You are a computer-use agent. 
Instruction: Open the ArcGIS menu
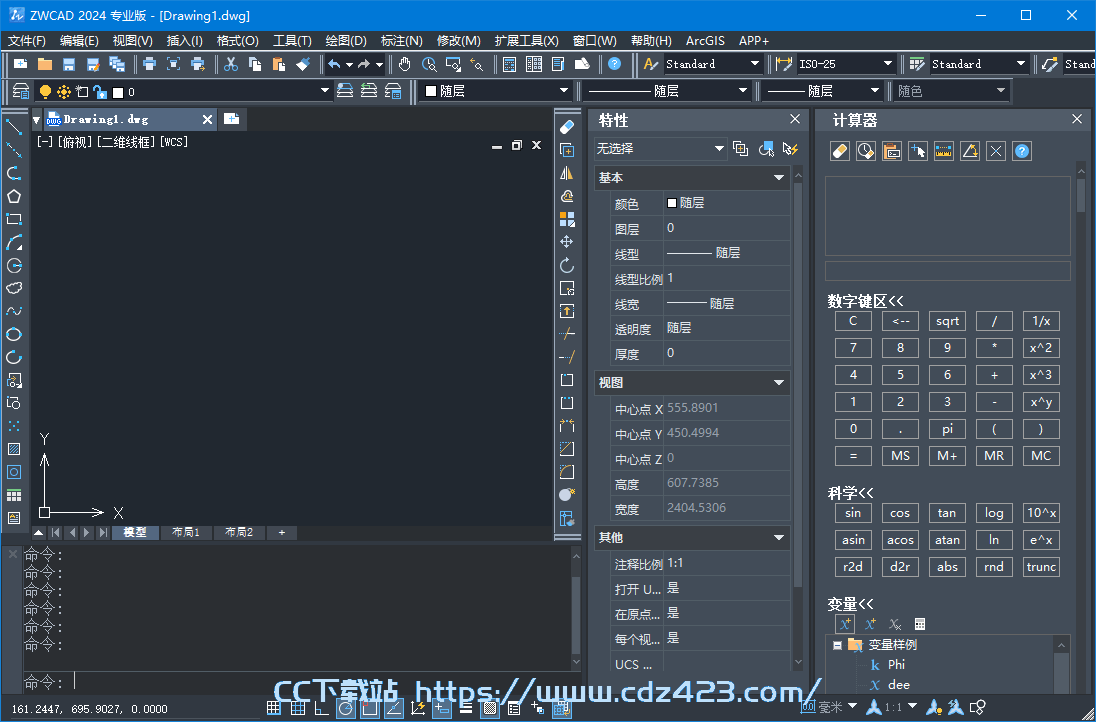(x=705, y=41)
